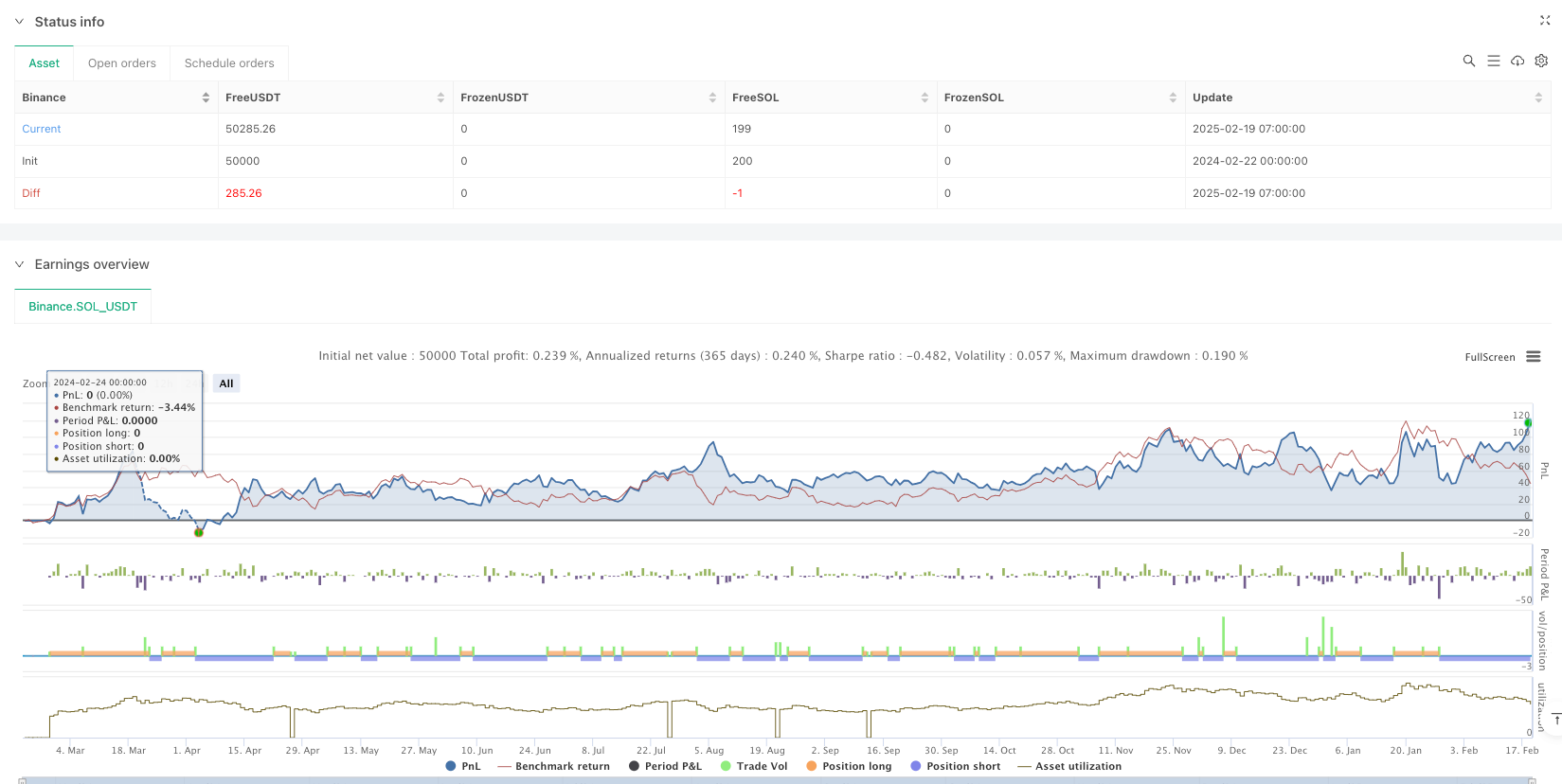The image size is (1562, 784).
Task: Click the cloud download icon
Action: (x=1517, y=61)
